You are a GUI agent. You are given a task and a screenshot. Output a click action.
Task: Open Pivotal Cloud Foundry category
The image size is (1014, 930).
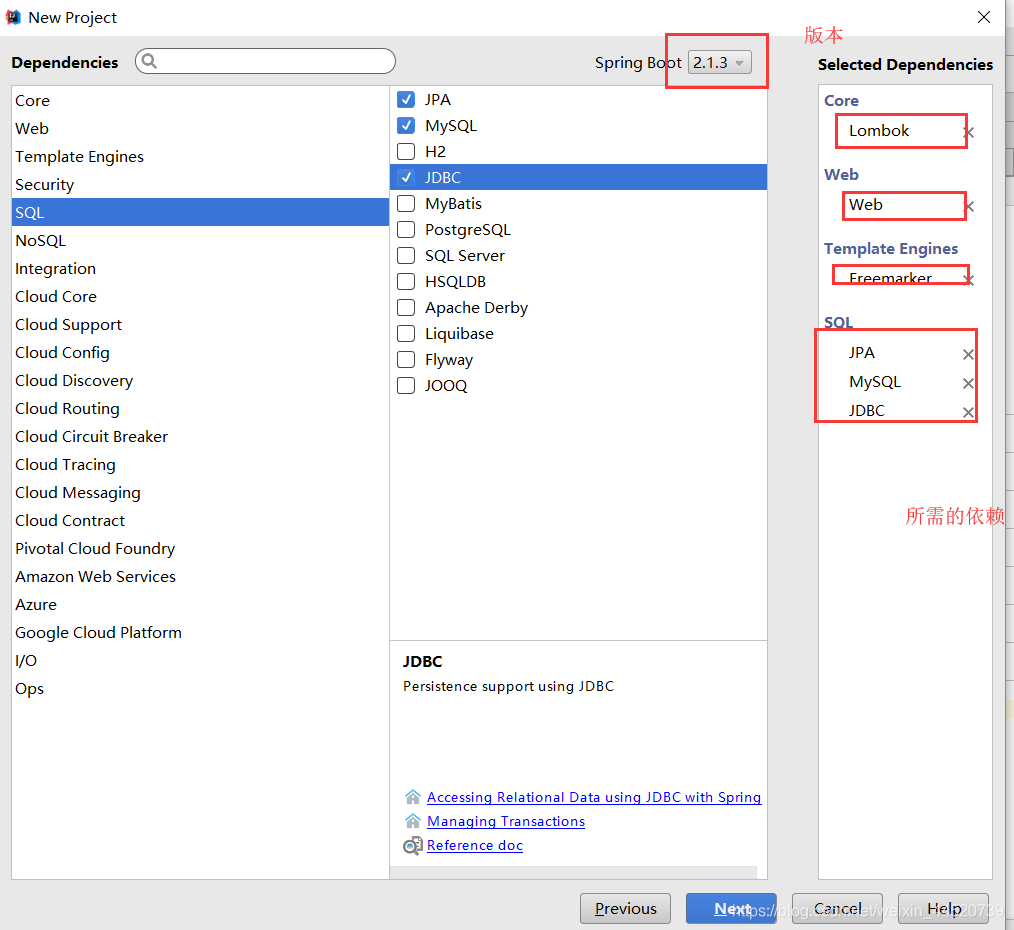point(200,548)
